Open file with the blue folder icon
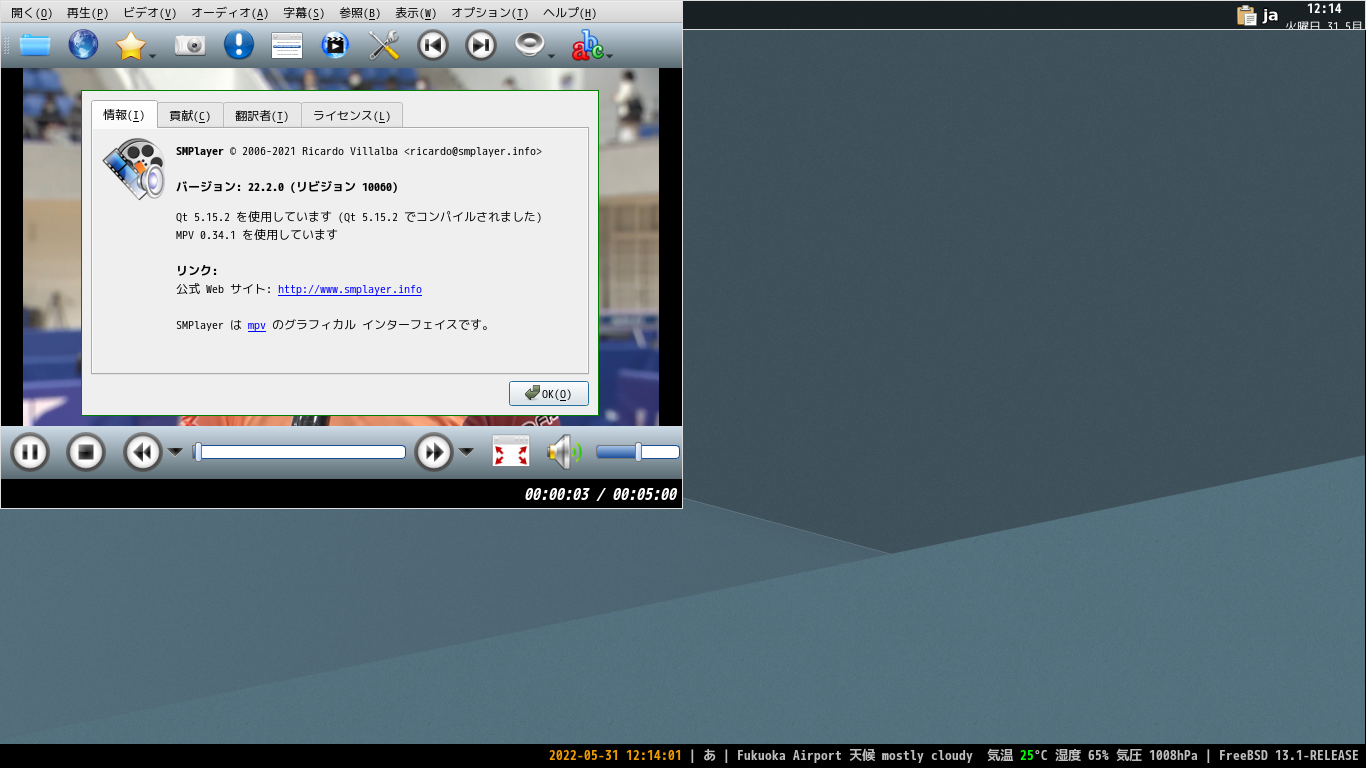Viewport: 1366px width, 768px height. tap(35, 45)
